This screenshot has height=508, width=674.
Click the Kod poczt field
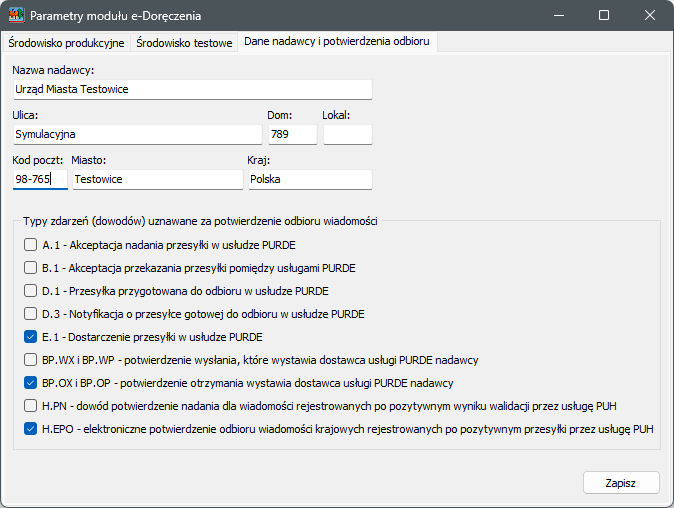40,179
